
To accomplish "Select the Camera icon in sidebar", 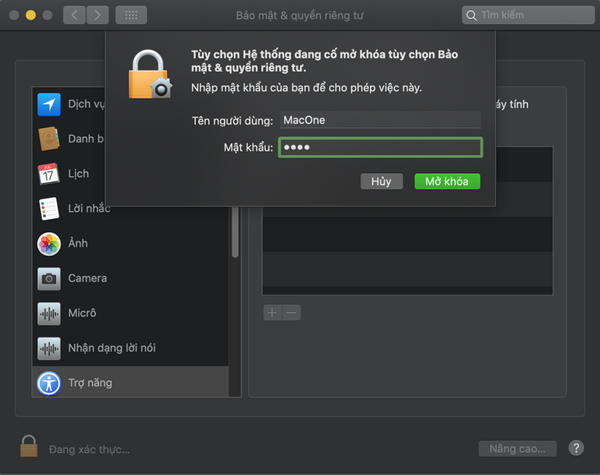I will 49,279.
